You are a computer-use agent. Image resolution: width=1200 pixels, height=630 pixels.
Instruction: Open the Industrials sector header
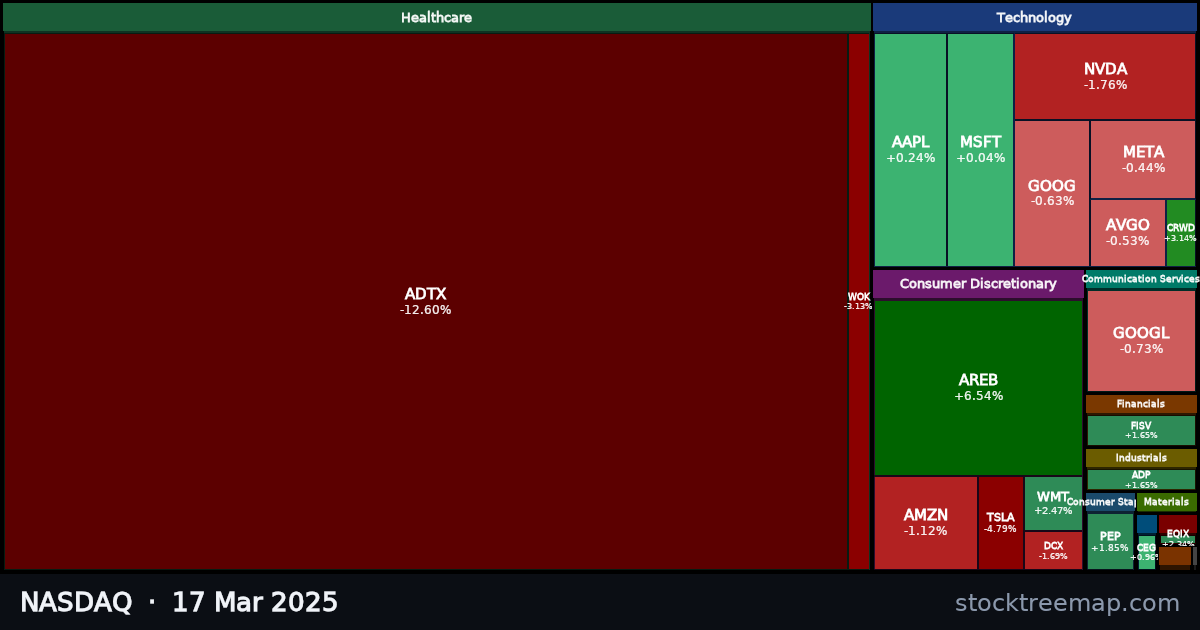point(1141,458)
